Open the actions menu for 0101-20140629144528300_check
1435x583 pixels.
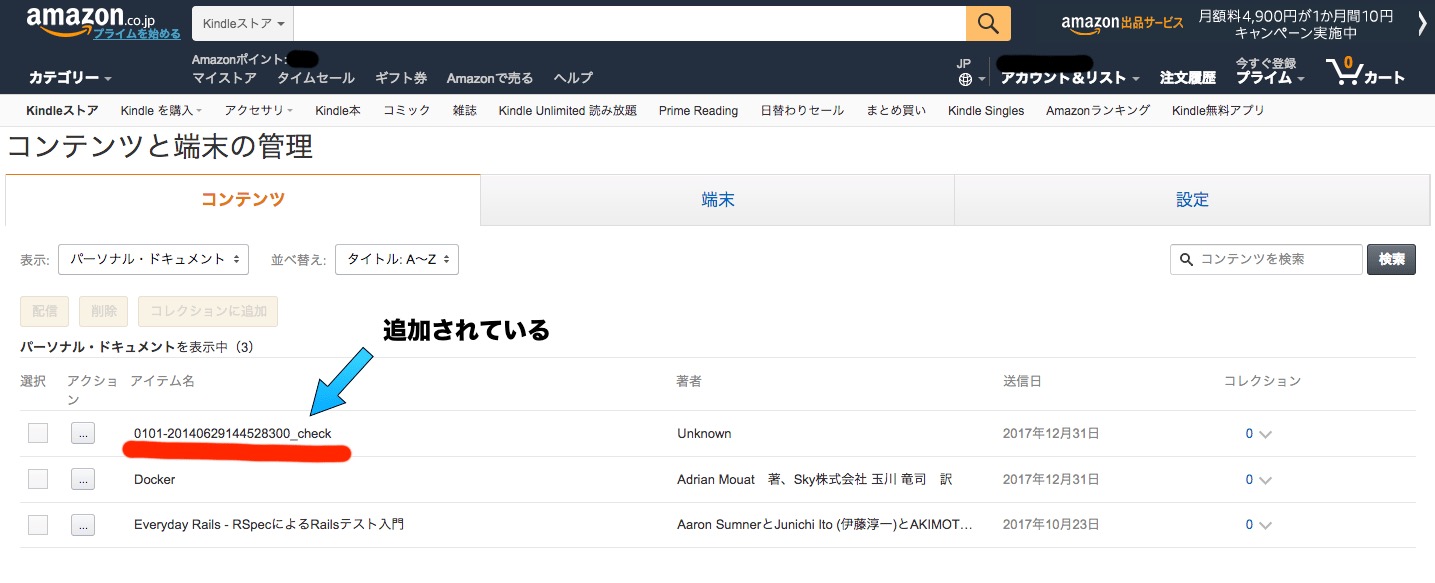tap(83, 432)
